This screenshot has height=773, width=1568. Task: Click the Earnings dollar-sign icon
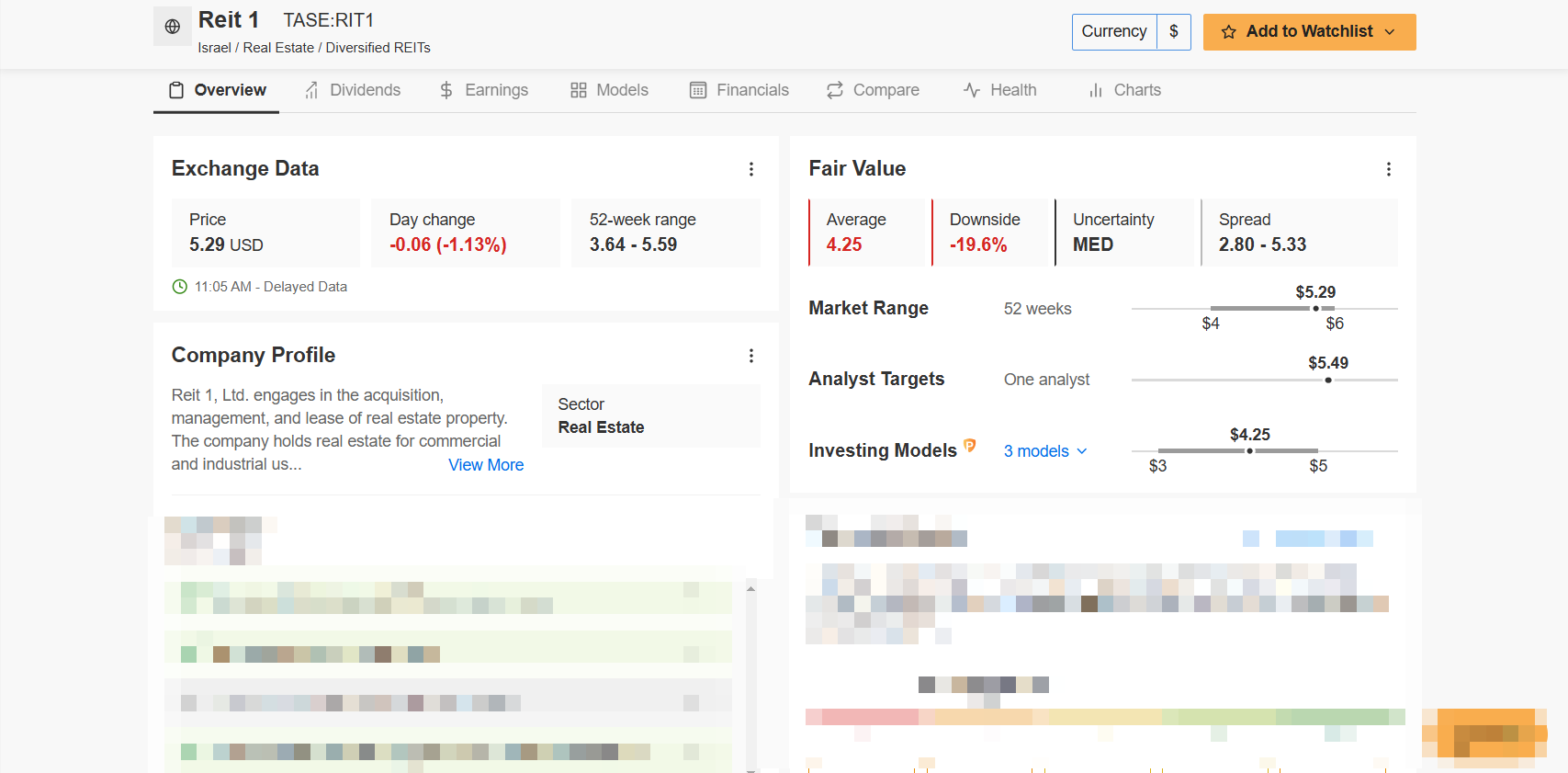[446, 90]
